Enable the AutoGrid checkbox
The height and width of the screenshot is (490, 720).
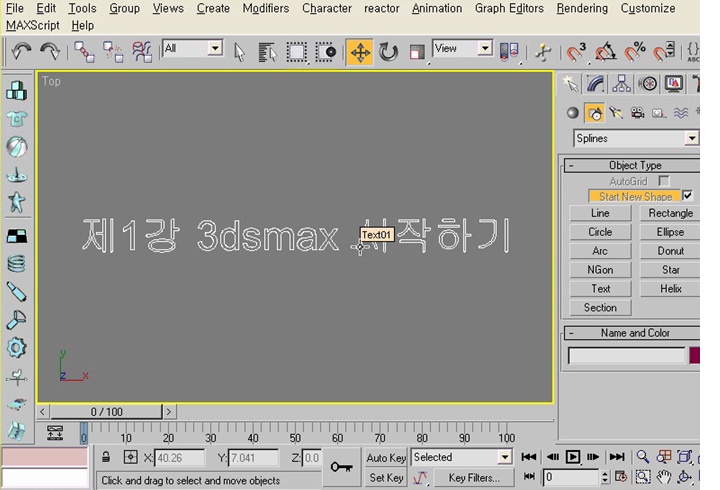tap(664, 181)
